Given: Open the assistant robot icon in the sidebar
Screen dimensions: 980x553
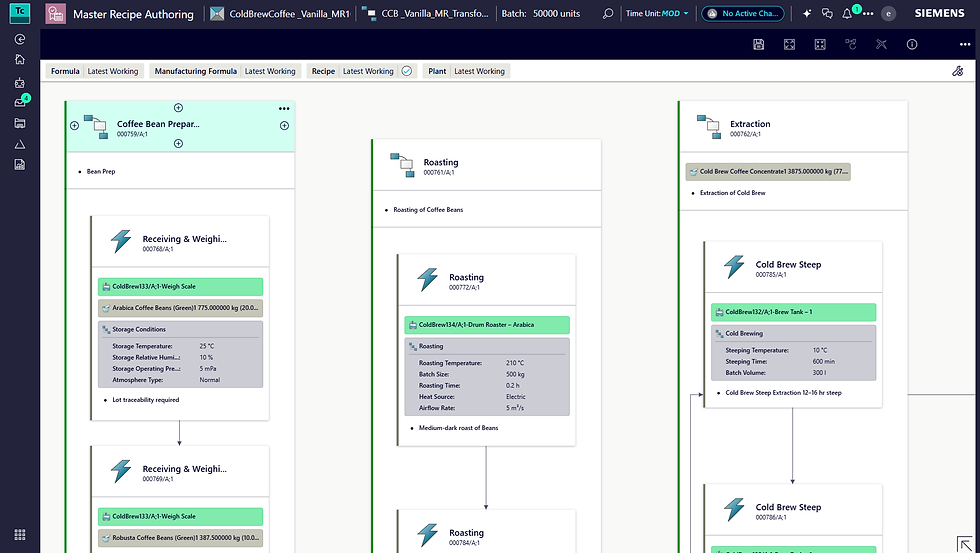Looking at the screenshot, I should coord(20,82).
